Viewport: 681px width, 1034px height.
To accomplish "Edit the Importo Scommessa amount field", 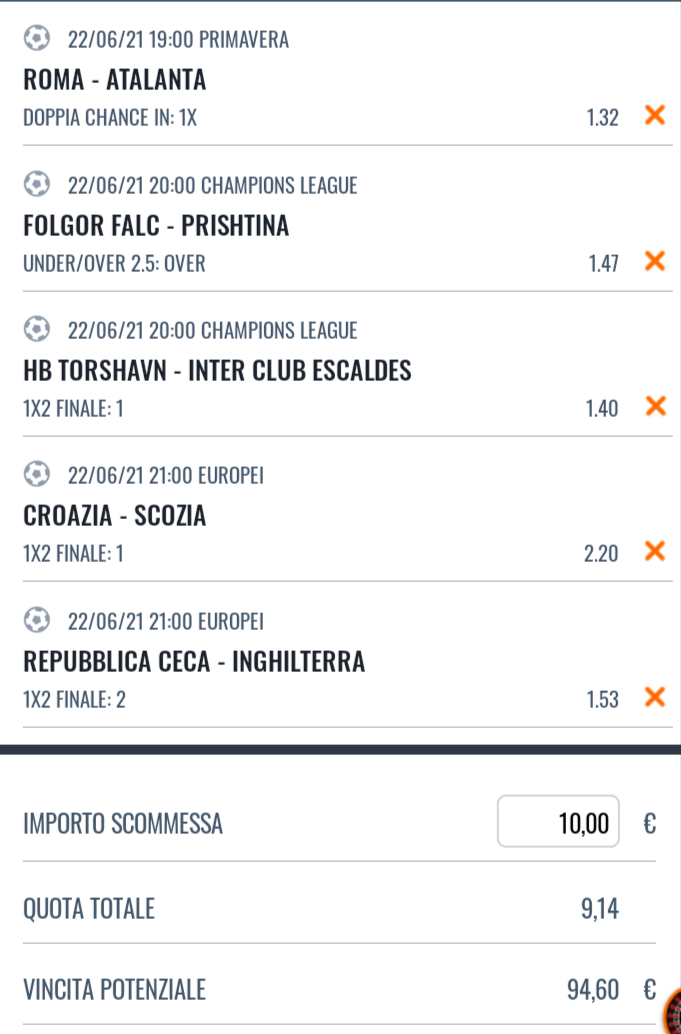I will click(x=558, y=822).
